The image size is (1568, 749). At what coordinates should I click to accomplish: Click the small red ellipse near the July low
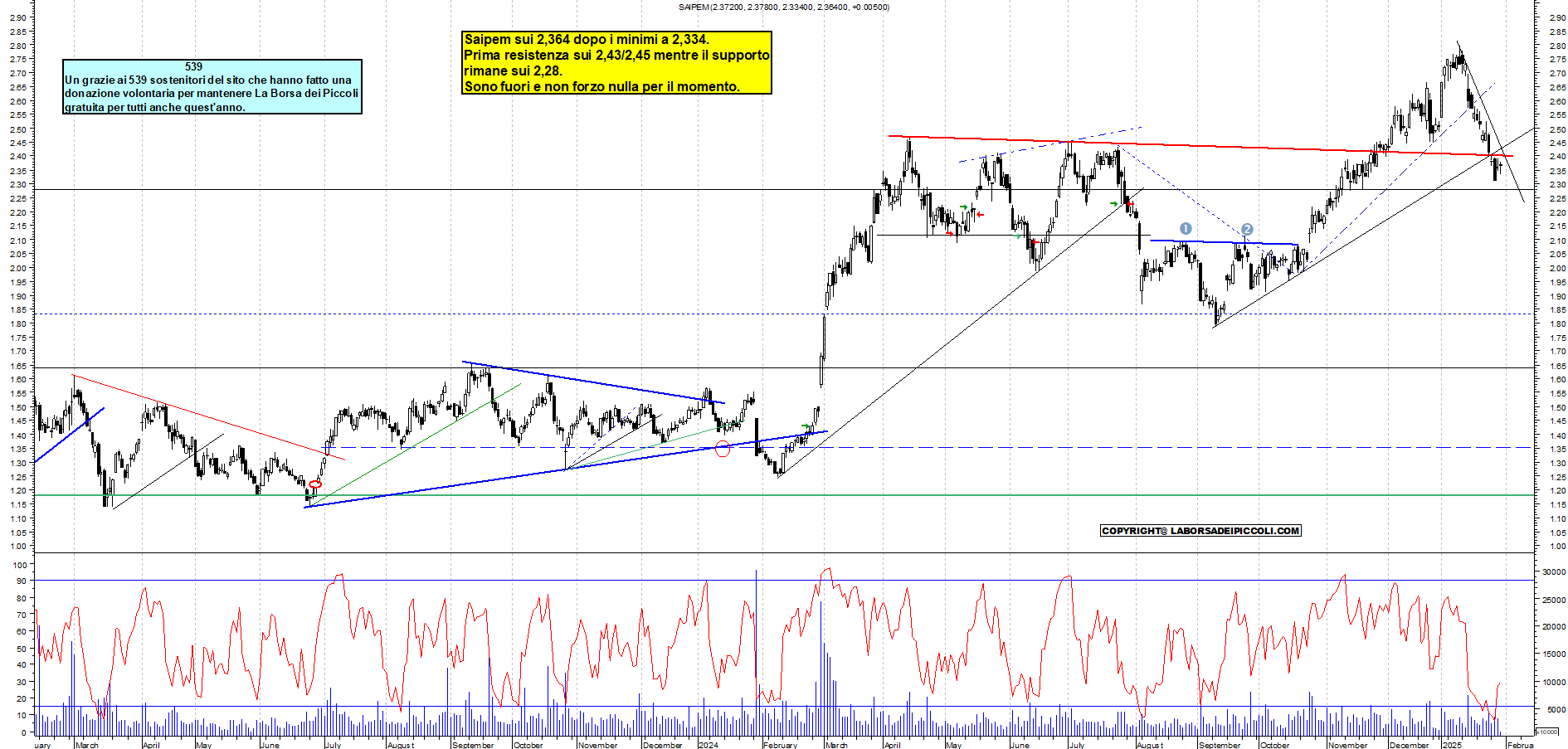(x=314, y=484)
